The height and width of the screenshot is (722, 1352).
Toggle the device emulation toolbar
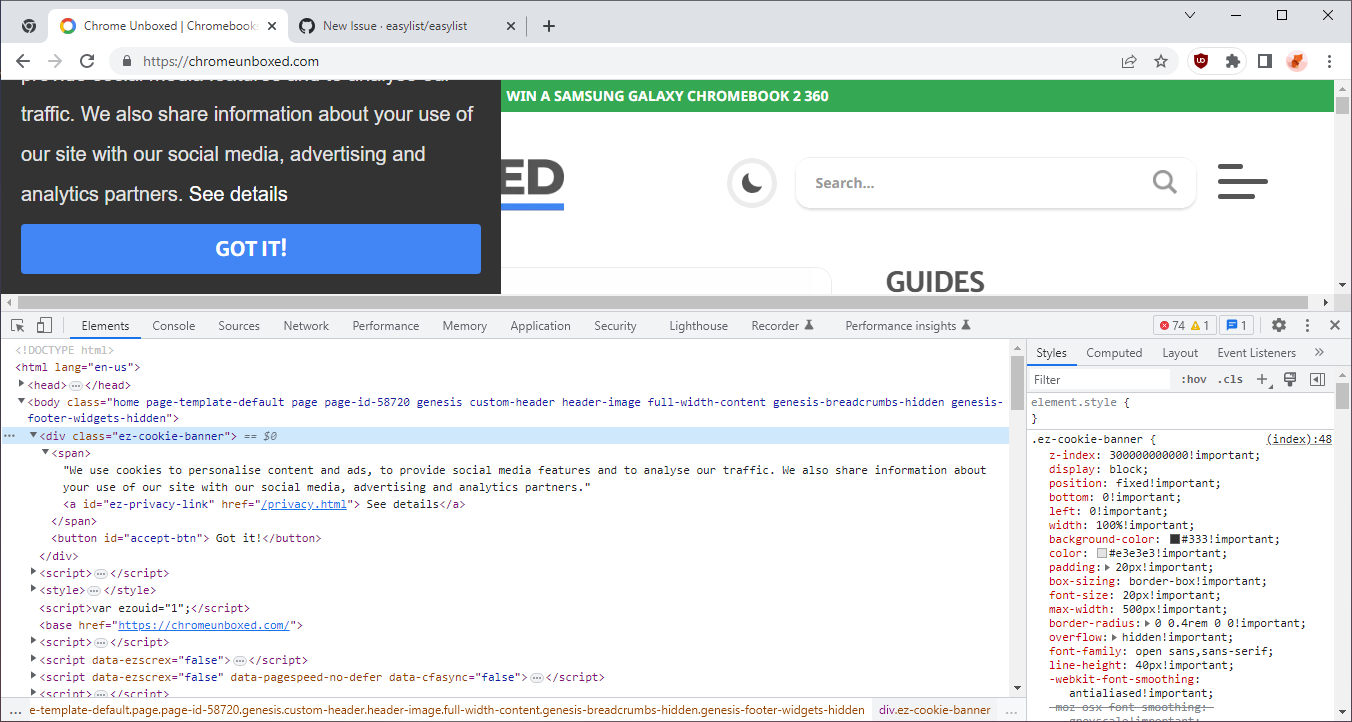click(x=42, y=325)
